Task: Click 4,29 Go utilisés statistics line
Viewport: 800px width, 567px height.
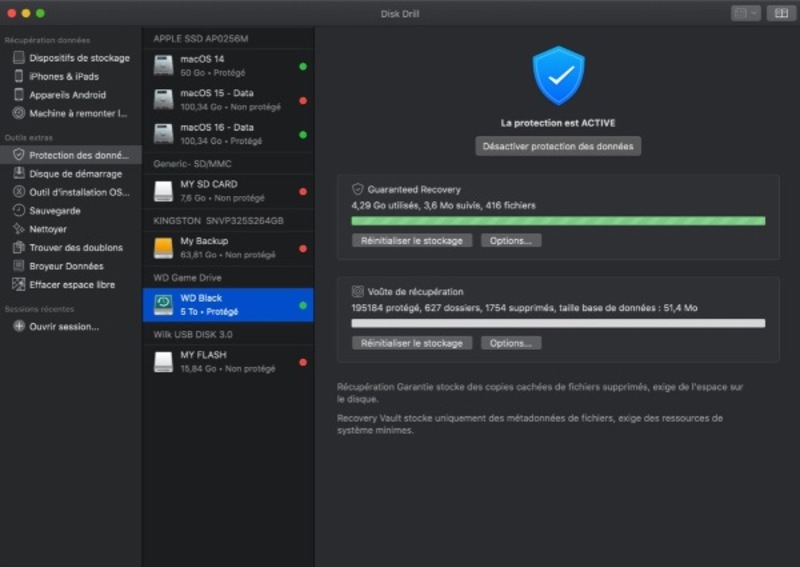Action: (443, 205)
